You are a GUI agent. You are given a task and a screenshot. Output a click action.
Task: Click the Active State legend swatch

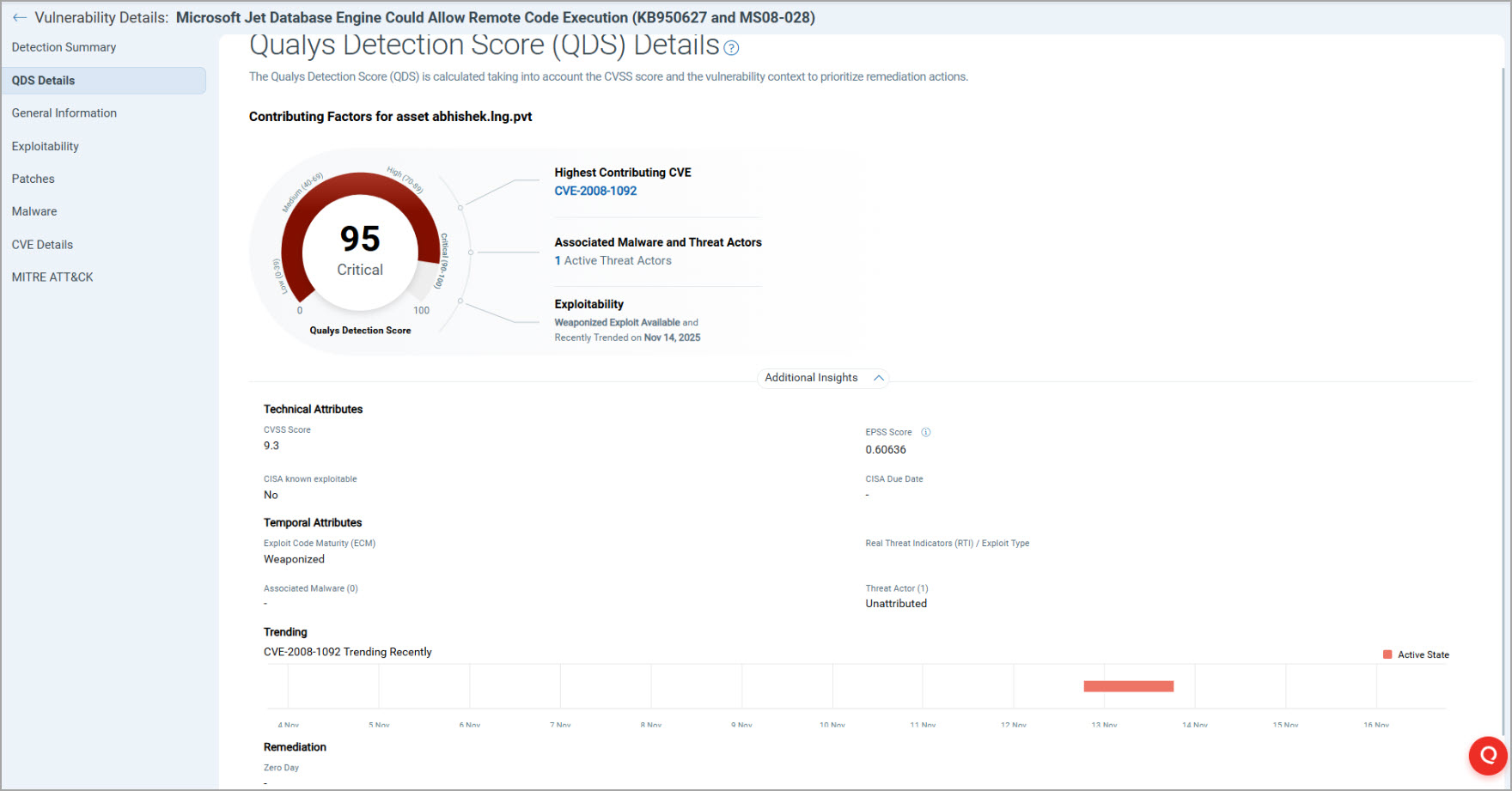pos(1387,654)
